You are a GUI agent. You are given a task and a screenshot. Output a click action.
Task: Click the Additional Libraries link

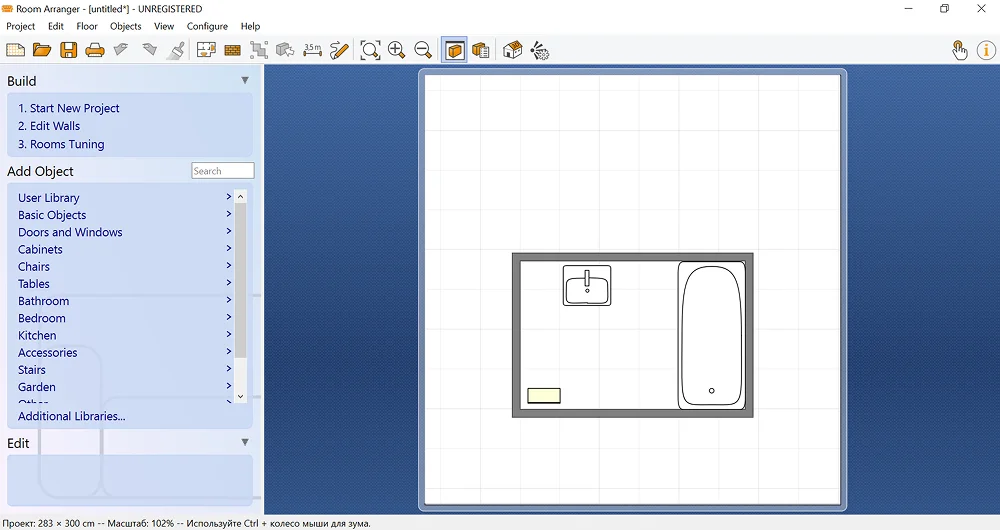[71, 416]
